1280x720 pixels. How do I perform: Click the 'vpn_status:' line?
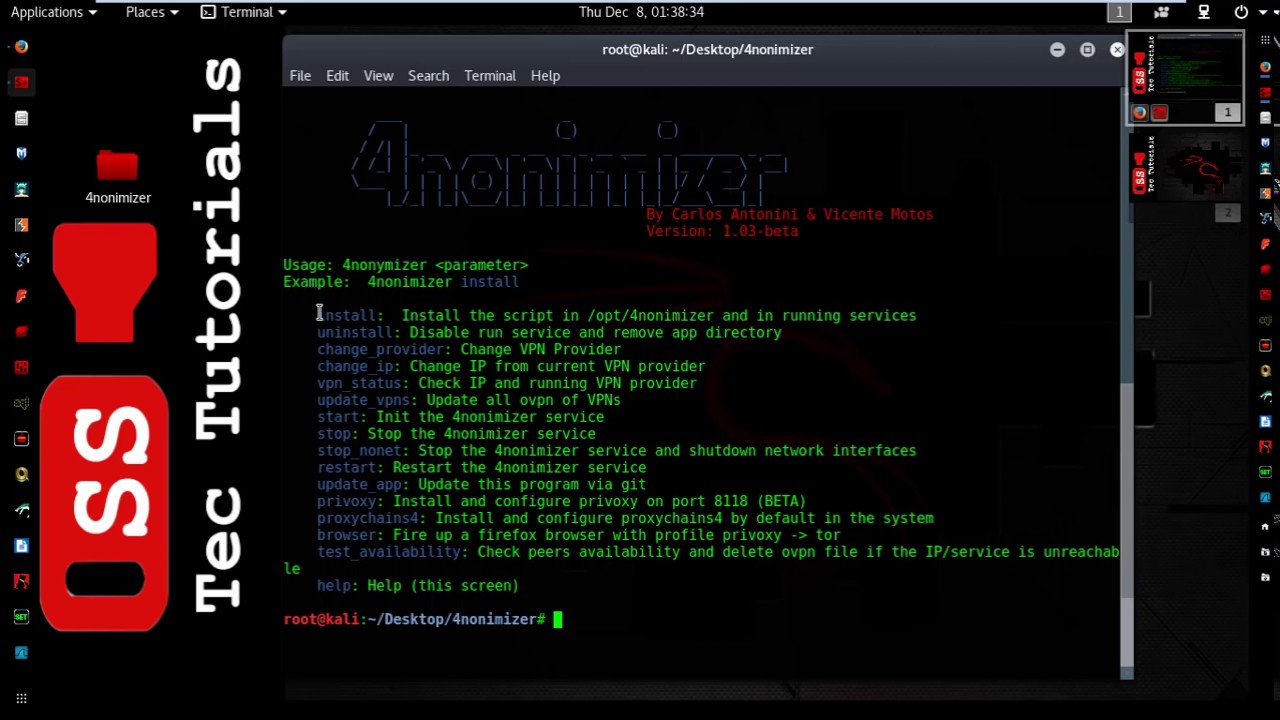[x=507, y=384]
